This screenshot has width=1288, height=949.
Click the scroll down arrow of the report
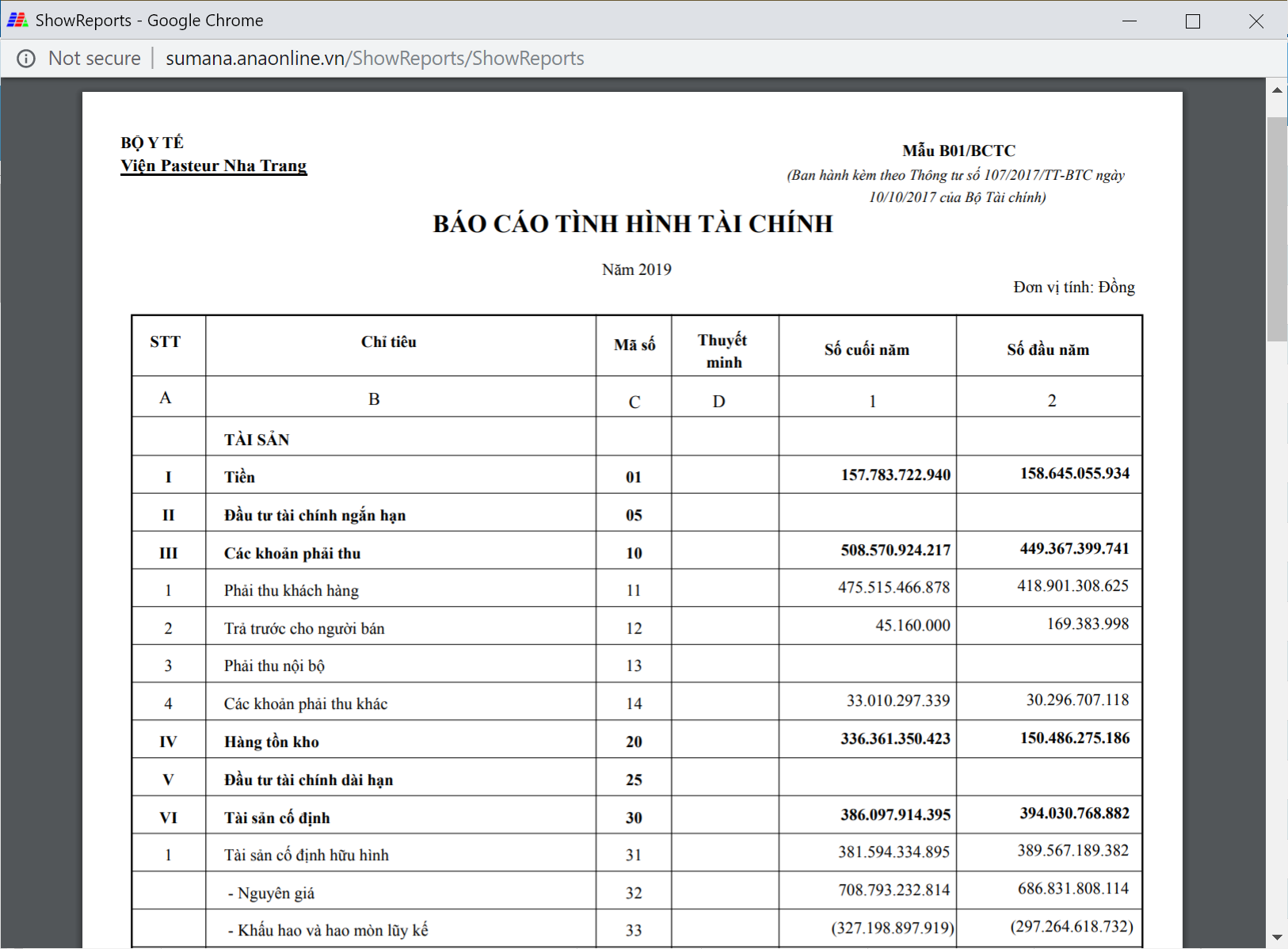click(x=1277, y=938)
